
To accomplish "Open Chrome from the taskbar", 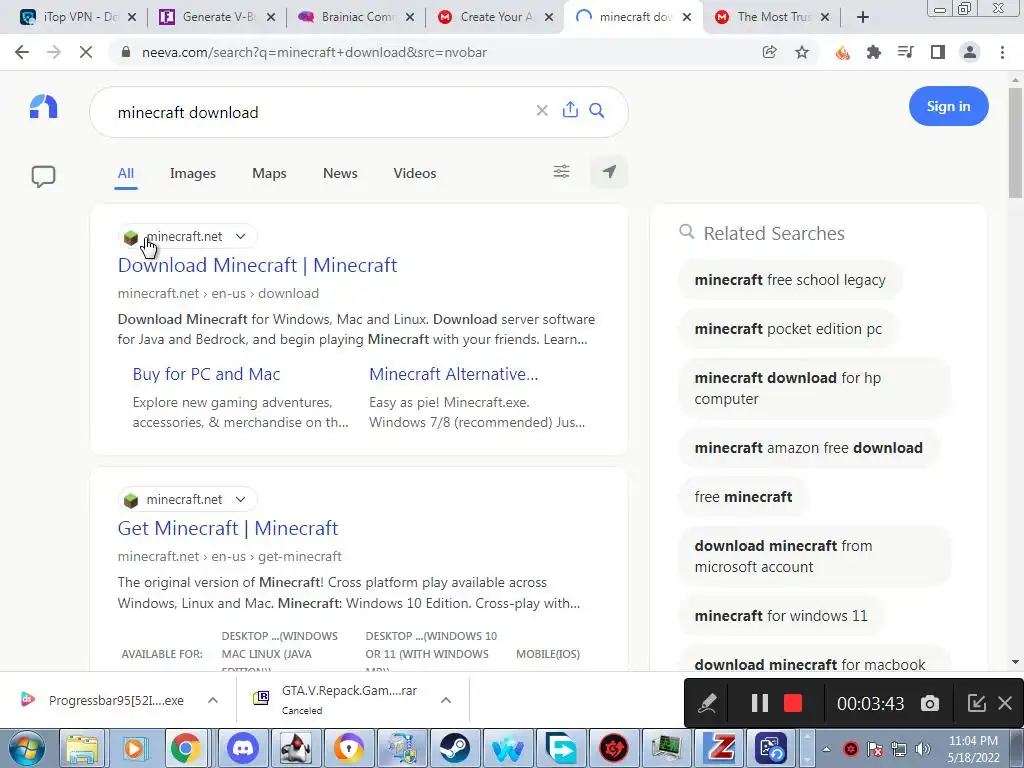I will (186, 748).
